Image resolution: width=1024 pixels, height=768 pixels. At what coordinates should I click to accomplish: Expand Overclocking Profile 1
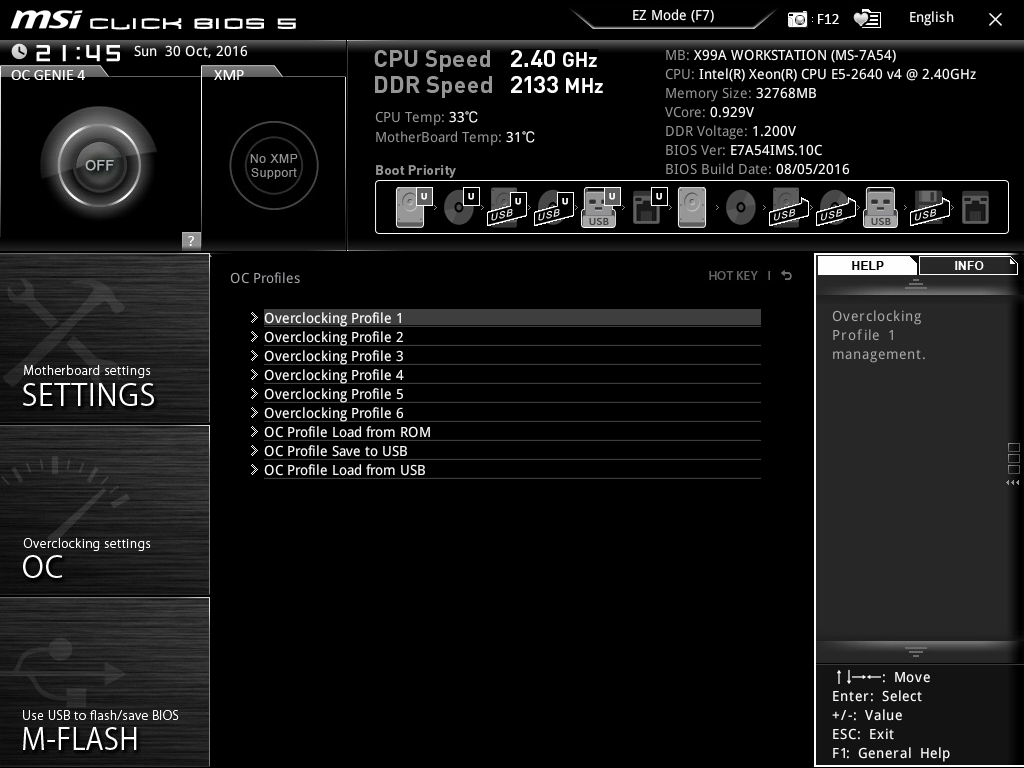[x=512, y=318]
